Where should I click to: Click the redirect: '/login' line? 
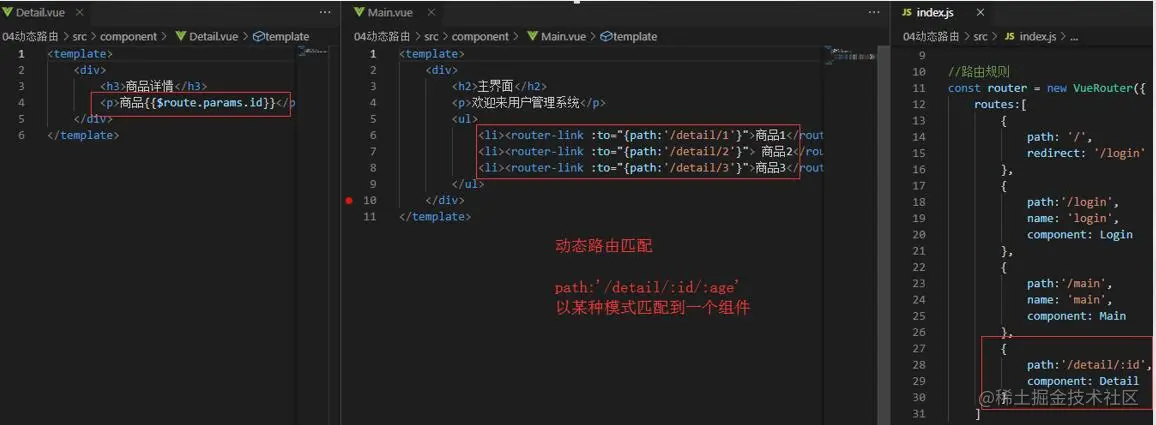[1085, 153]
